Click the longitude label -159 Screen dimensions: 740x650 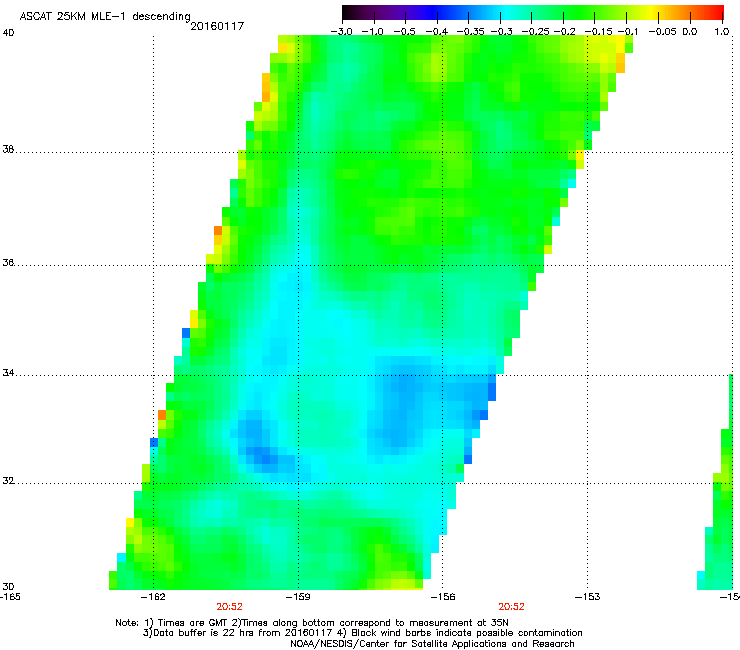tap(298, 597)
